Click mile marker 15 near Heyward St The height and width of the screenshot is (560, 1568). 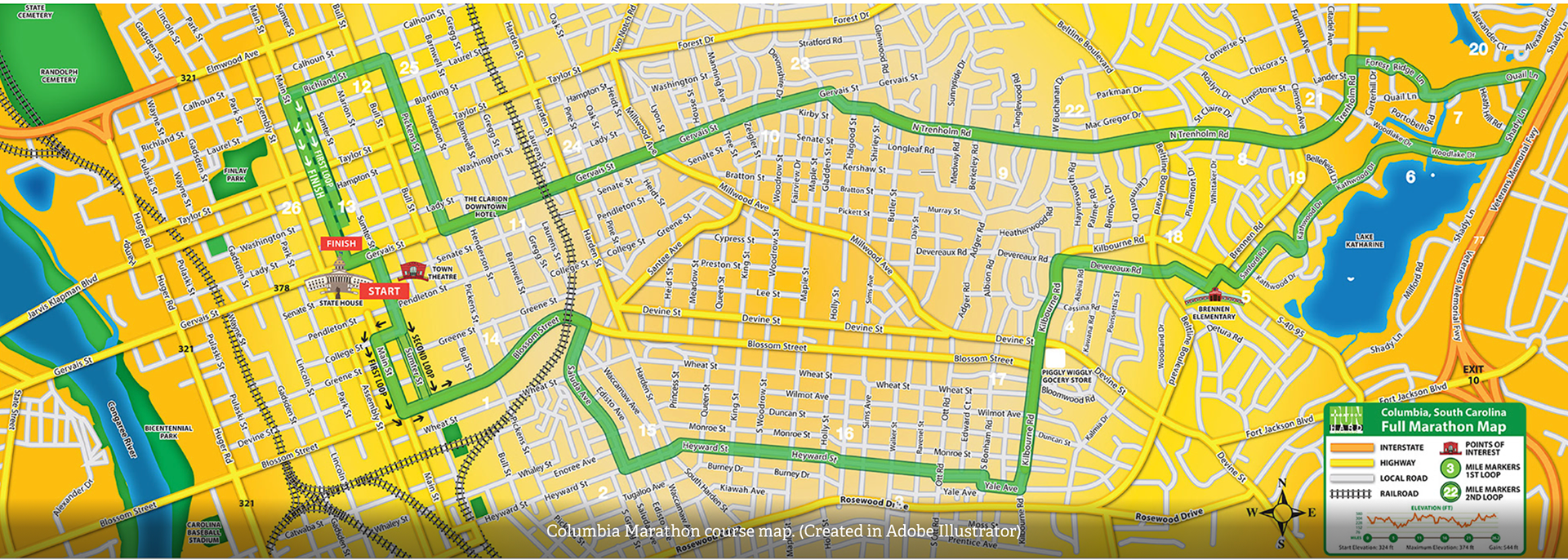(648, 430)
